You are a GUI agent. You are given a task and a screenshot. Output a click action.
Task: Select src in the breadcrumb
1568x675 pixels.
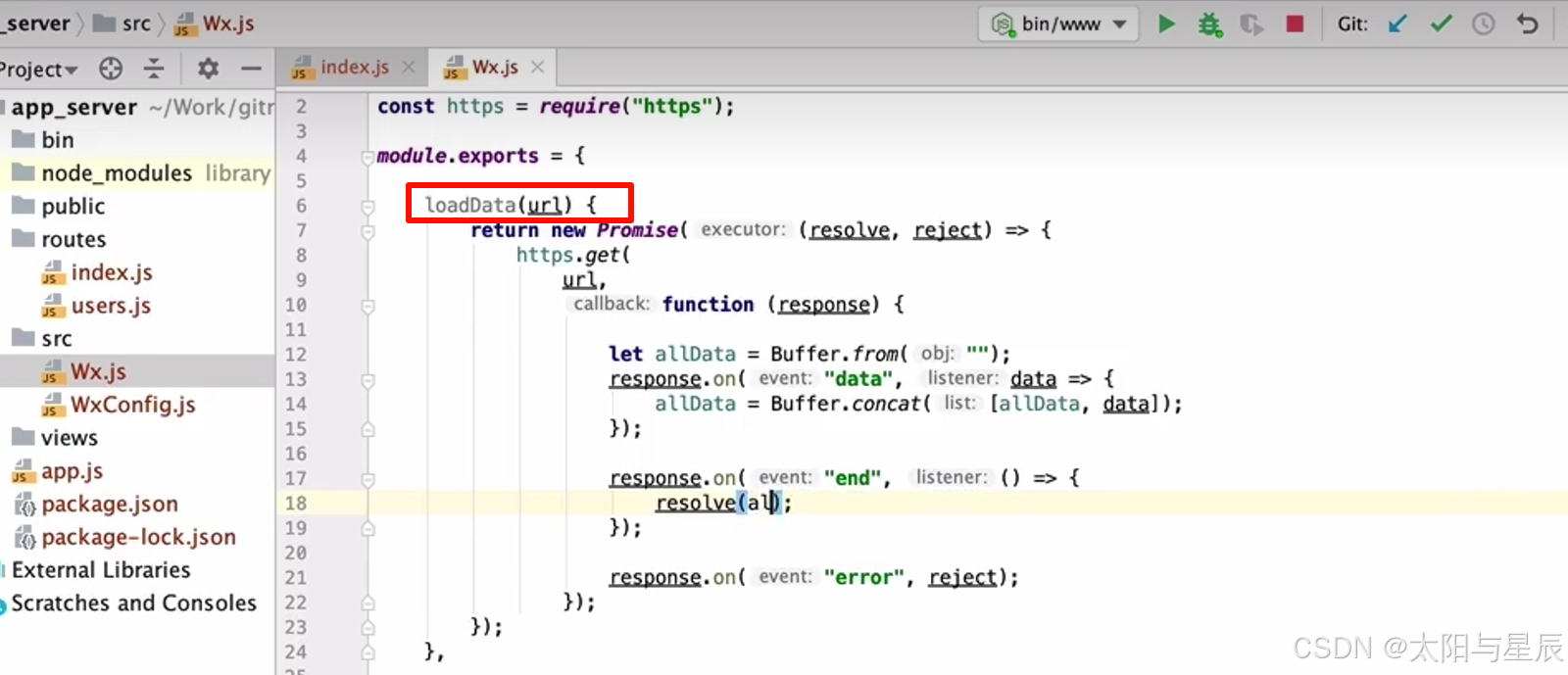[x=122, y=24]
